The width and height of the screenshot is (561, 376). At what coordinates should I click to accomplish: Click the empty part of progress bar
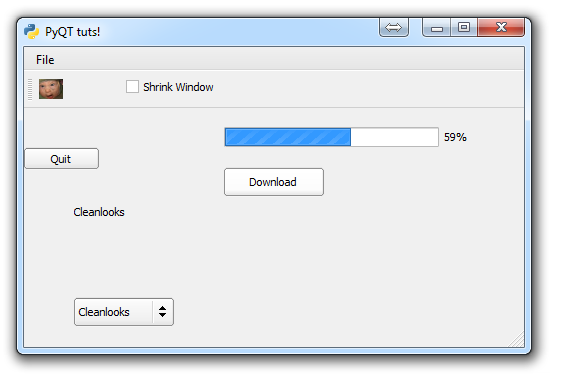[x=394, y=137]
